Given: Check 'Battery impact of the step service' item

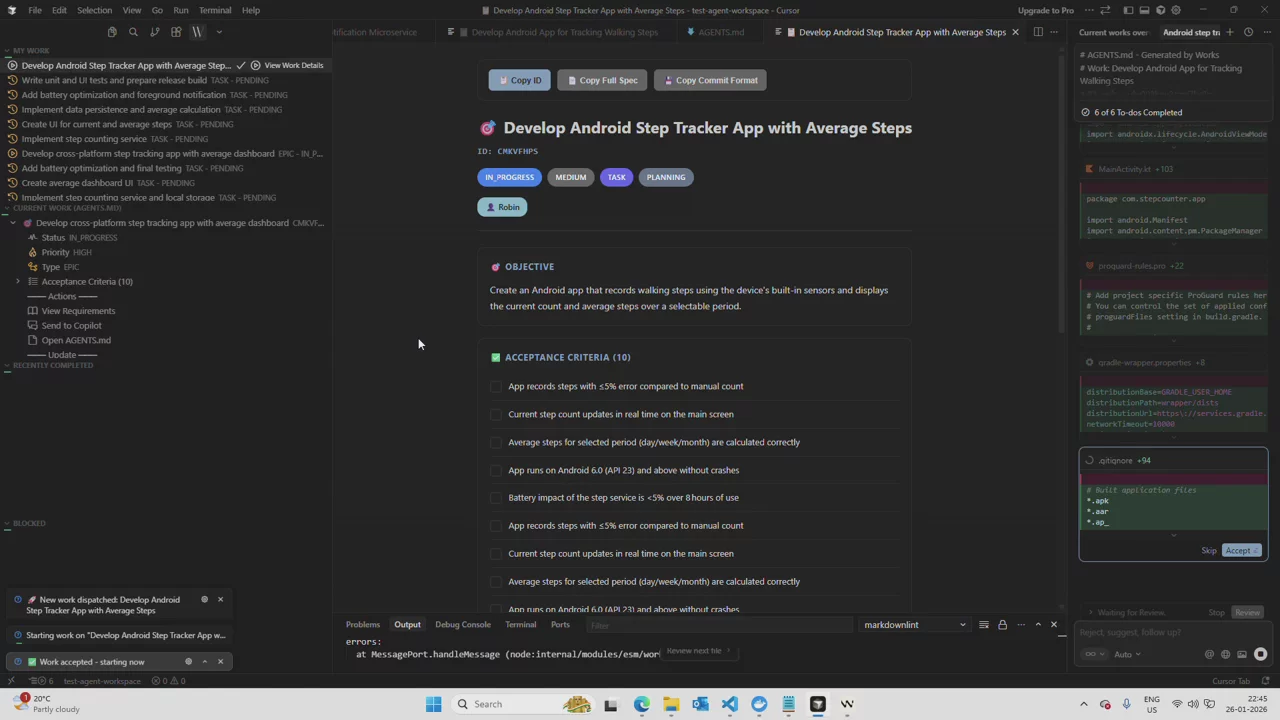Looking at the screenshot, I should point(496,498).
